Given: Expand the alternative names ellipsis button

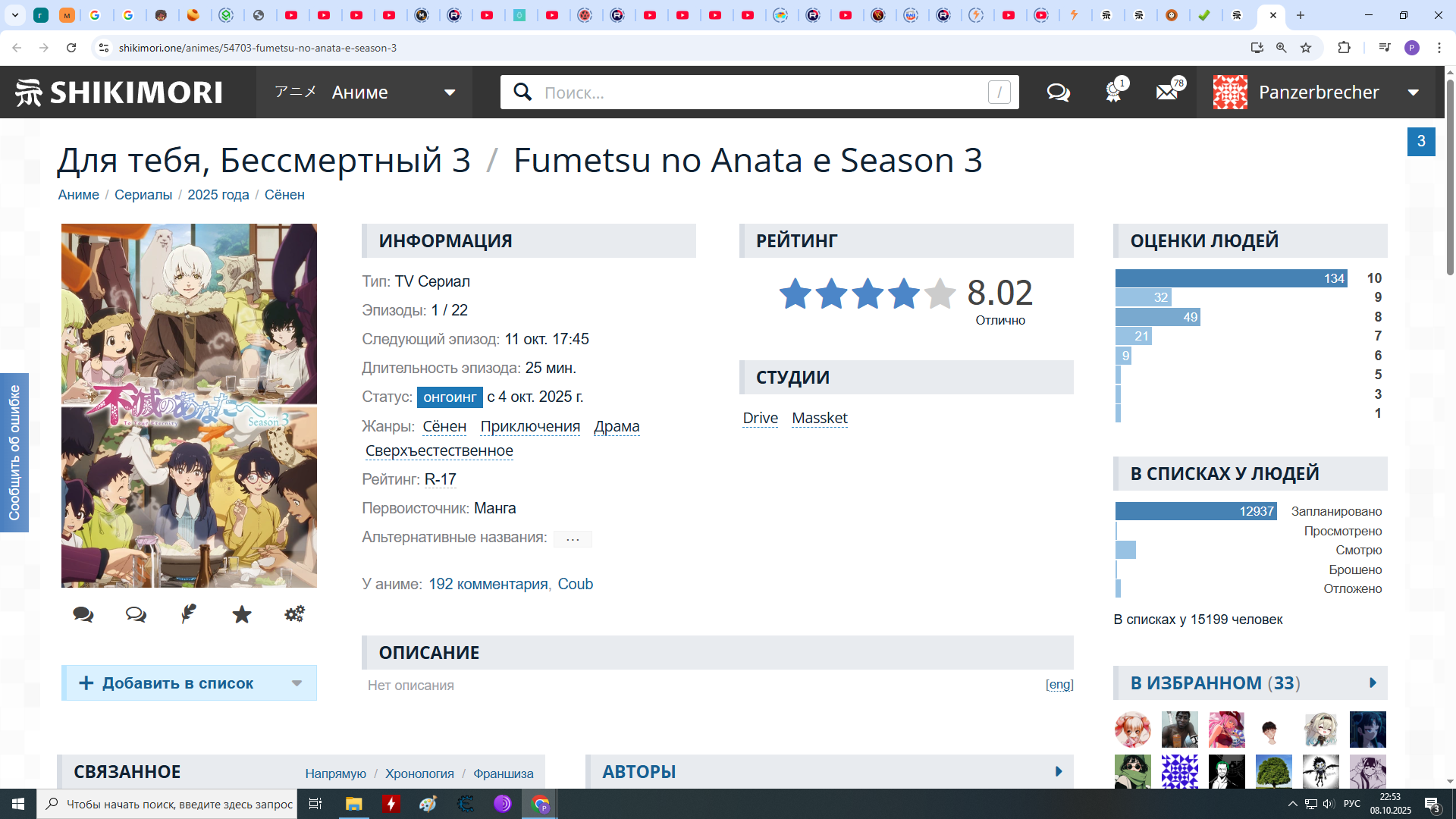Looking at the screenshot, I should [x=573, y=538].
